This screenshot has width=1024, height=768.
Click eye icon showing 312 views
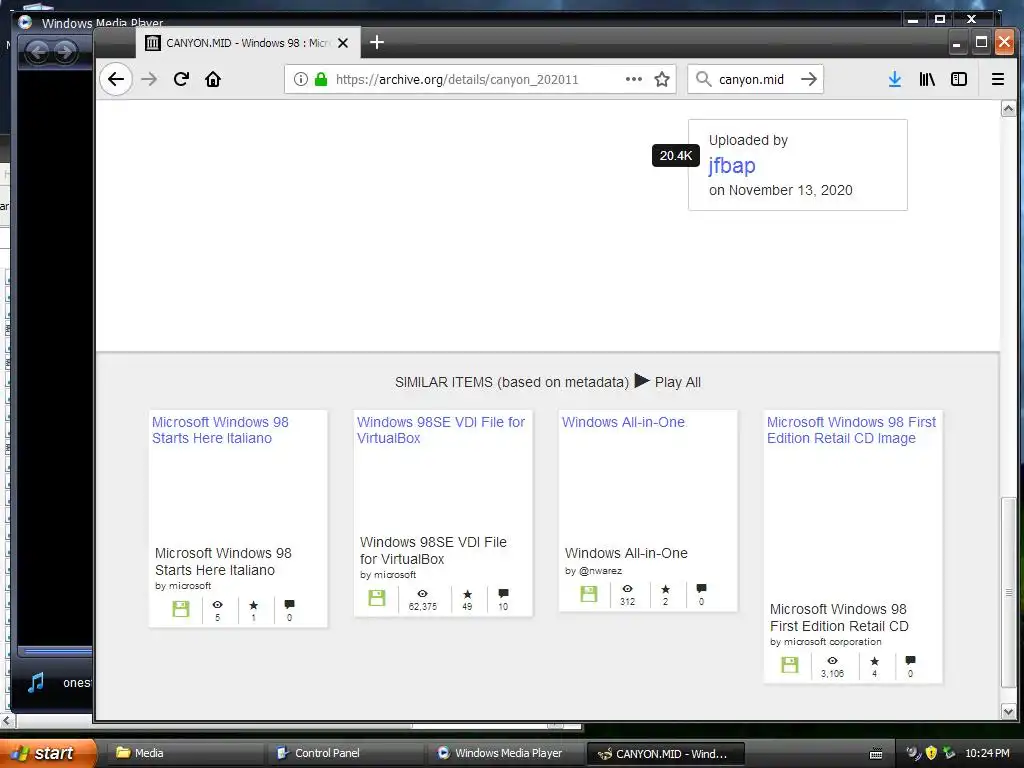(x=627, y=589)
